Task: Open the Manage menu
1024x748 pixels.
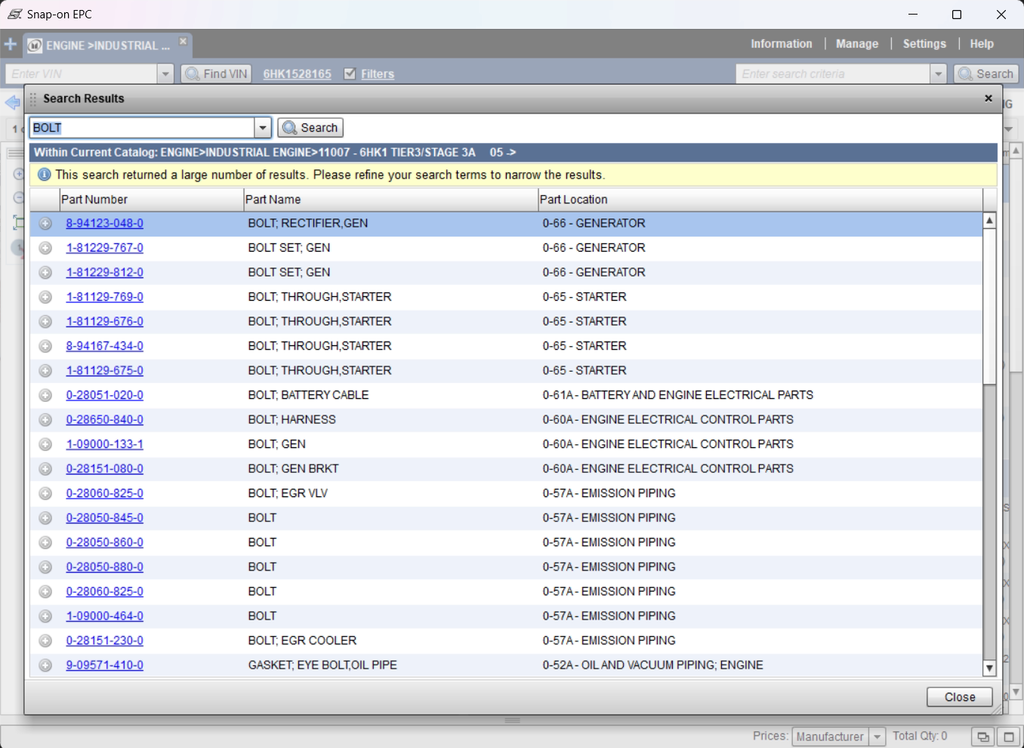Action: [x=857, y=44]
